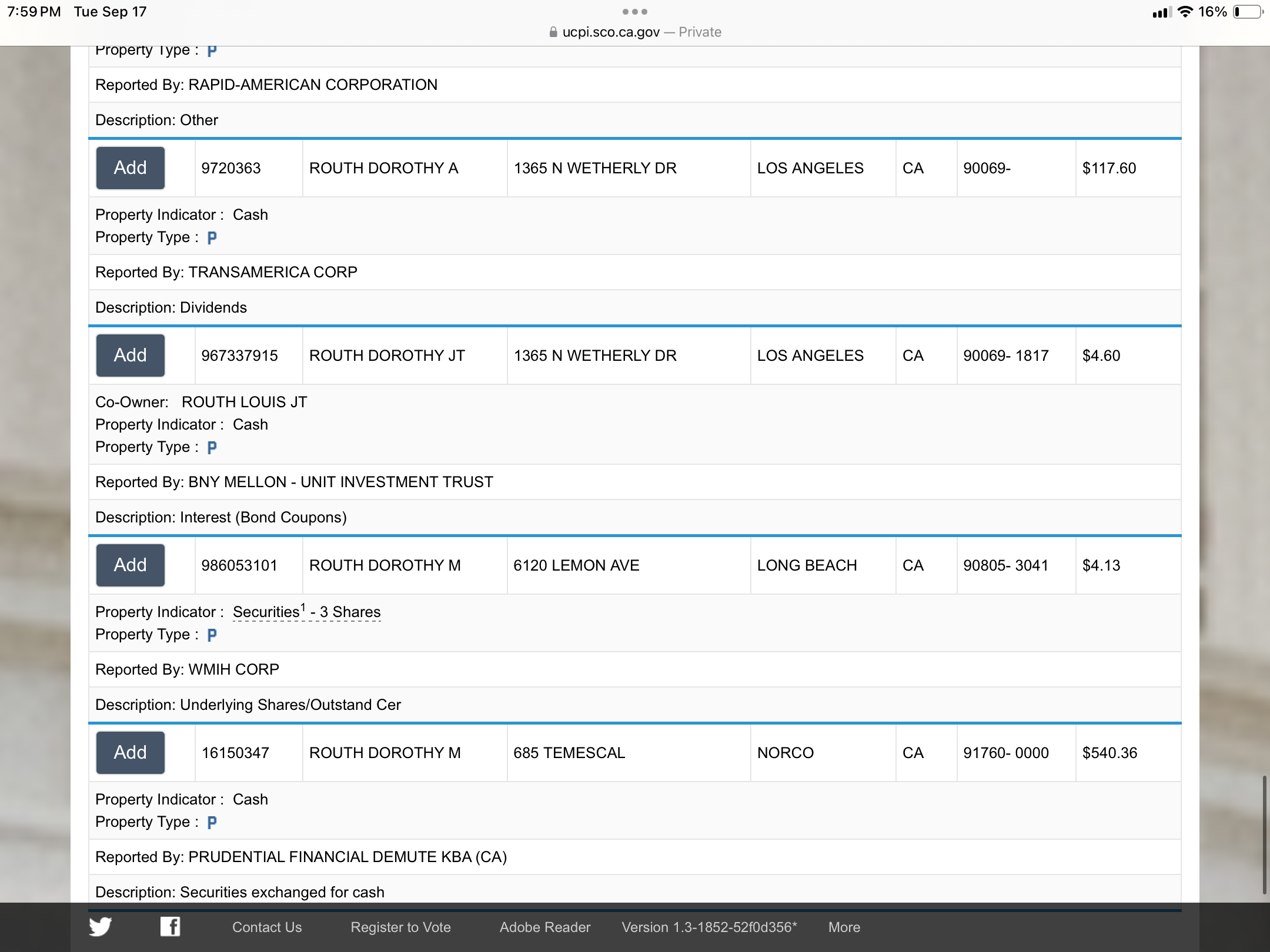
Task: Open Register to Vote link
Action: 401,927
